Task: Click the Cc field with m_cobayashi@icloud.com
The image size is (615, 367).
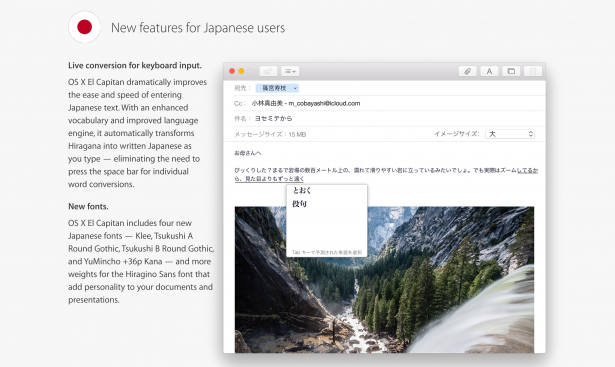Action: (384, 104)
